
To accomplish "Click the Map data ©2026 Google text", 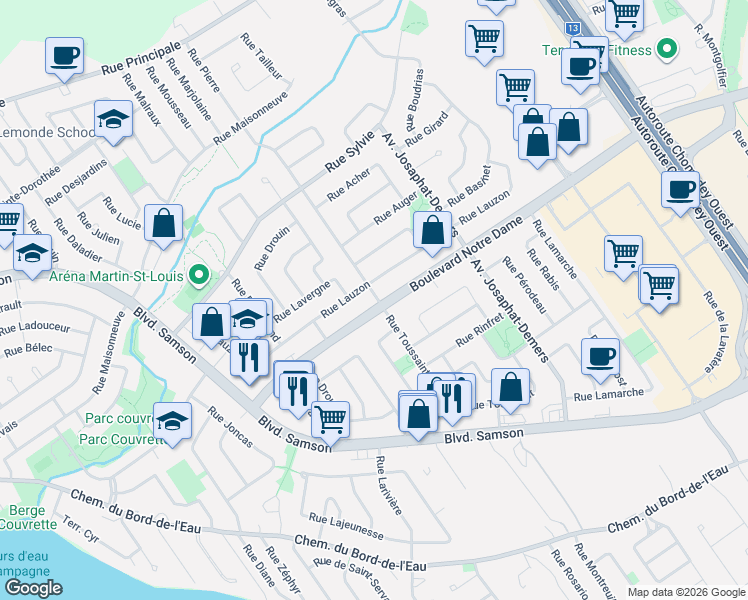I will click(x=686, y=592).
